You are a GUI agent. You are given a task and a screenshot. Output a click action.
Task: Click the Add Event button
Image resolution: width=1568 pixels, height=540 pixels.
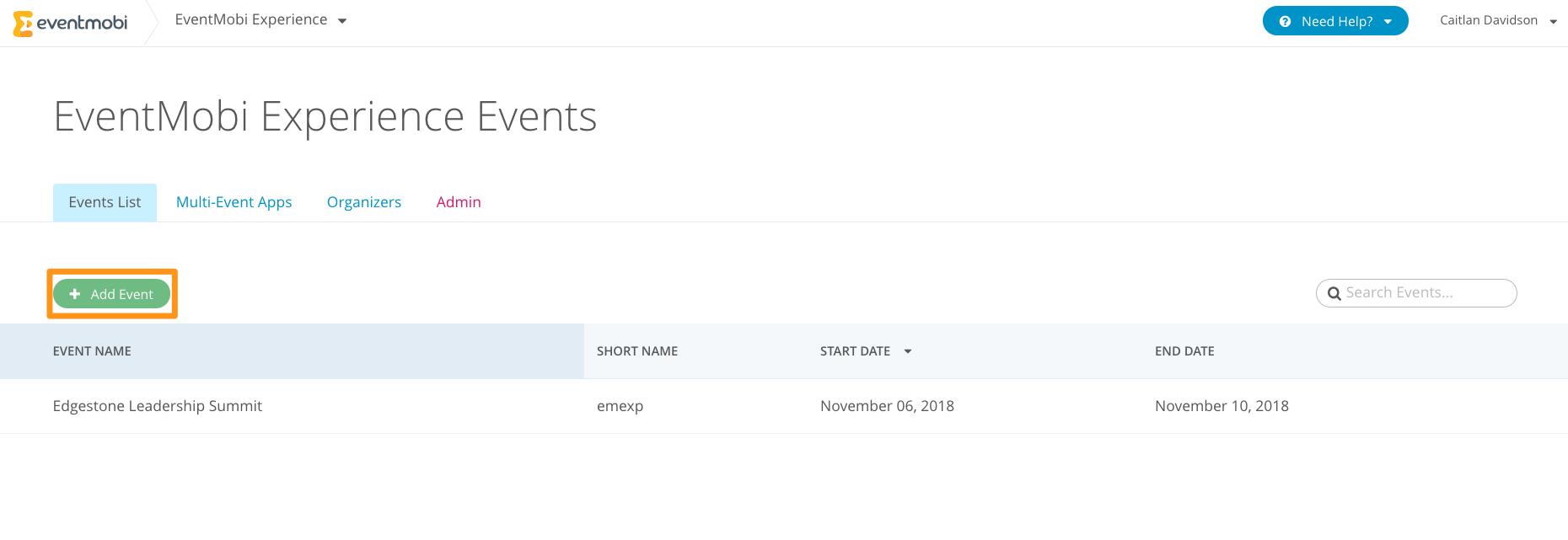click(112, 294)
